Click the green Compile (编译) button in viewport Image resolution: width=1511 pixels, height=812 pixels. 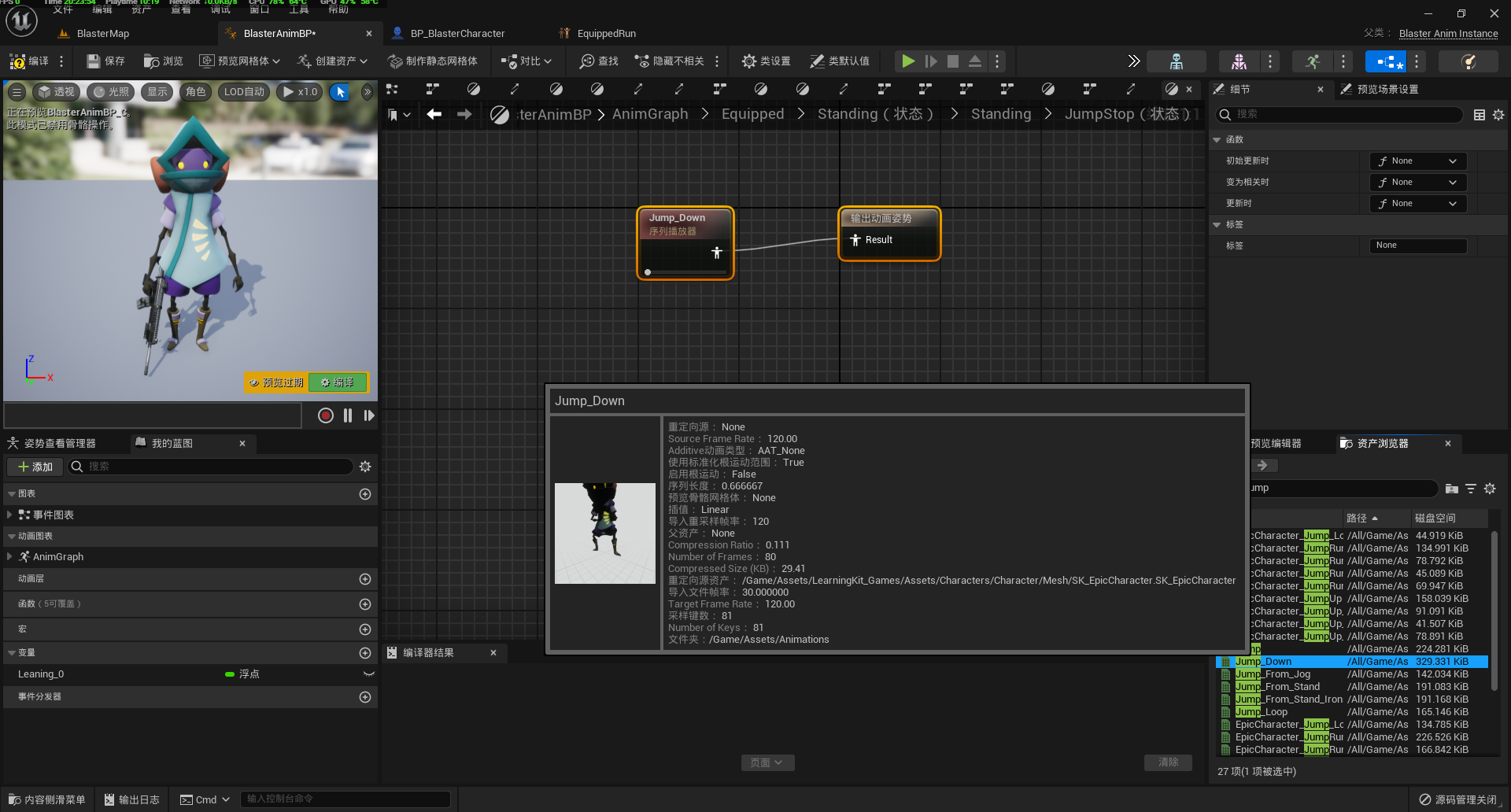(337, 382)
